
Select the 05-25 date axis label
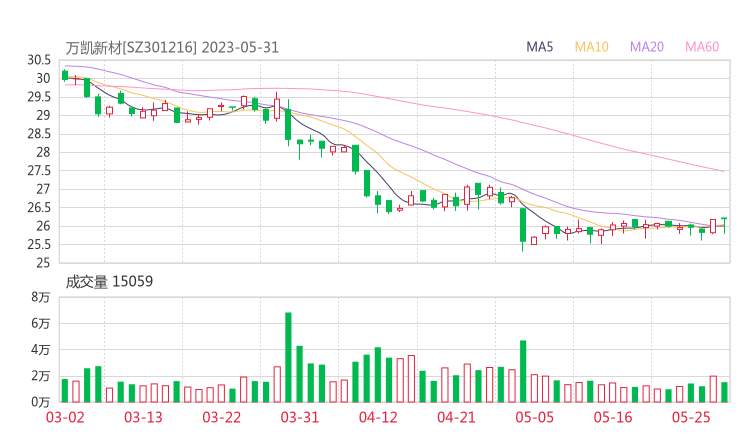(691, 417)
